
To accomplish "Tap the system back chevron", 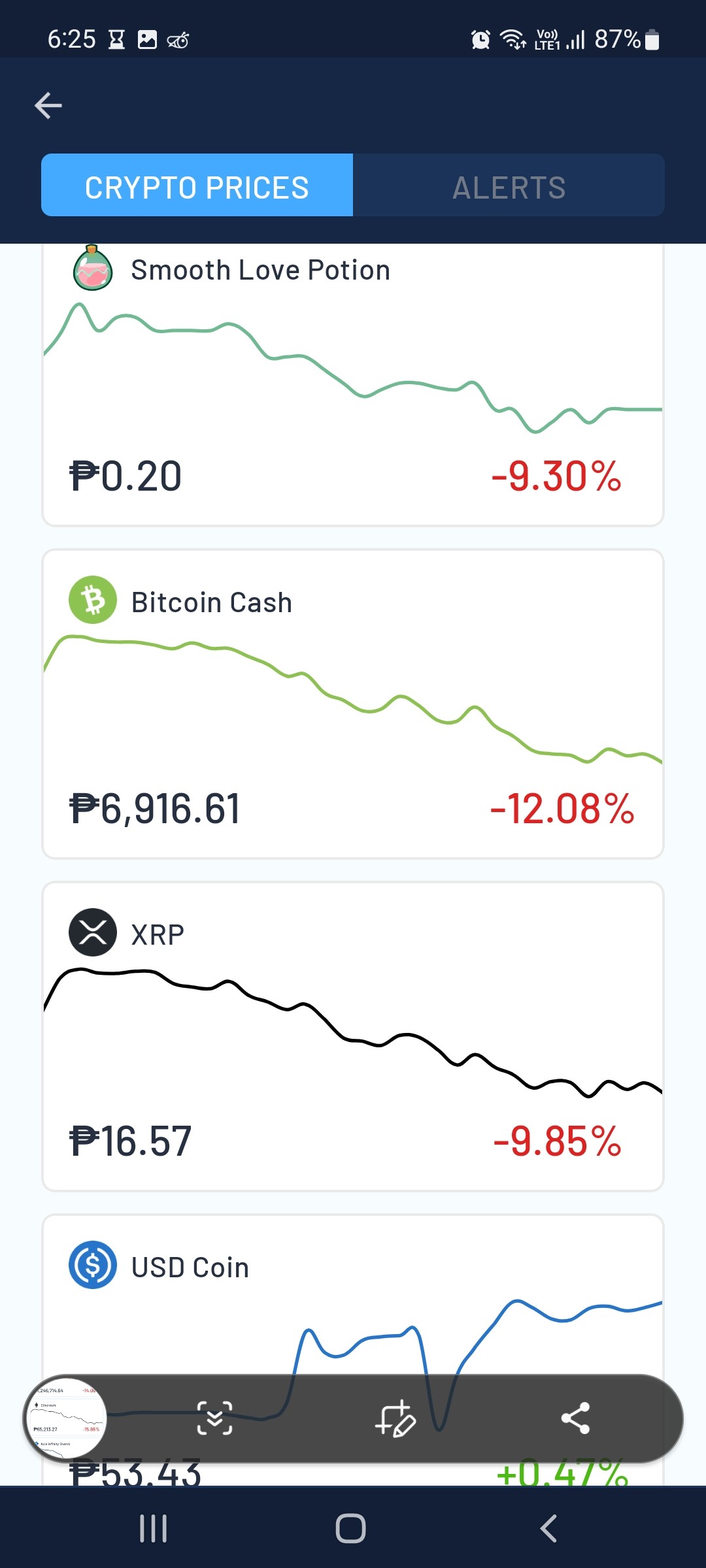I will 548,1529.
